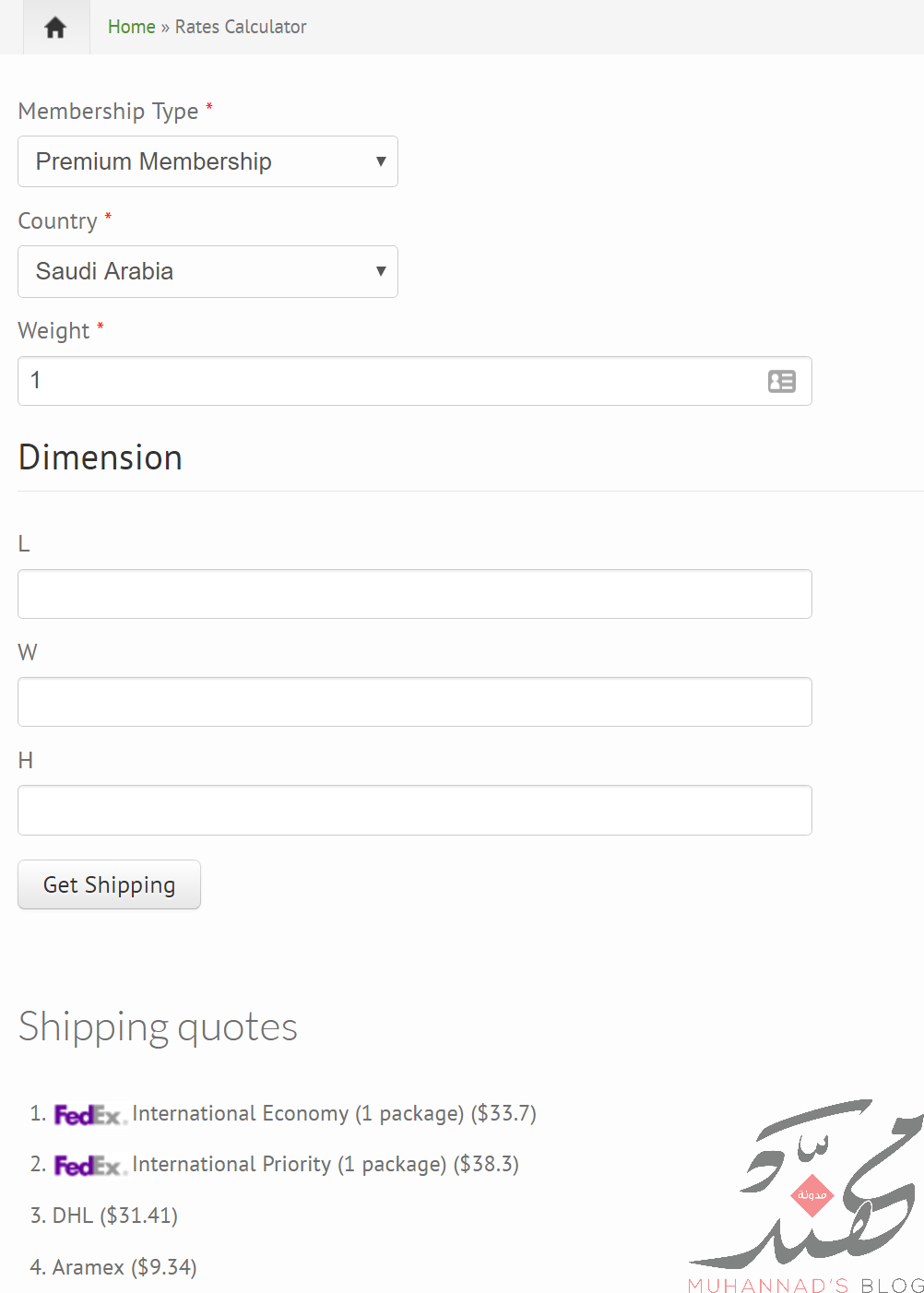
Task: Expand the Country dropdown showing Saudi Arabia
Action: coord(207,271)
